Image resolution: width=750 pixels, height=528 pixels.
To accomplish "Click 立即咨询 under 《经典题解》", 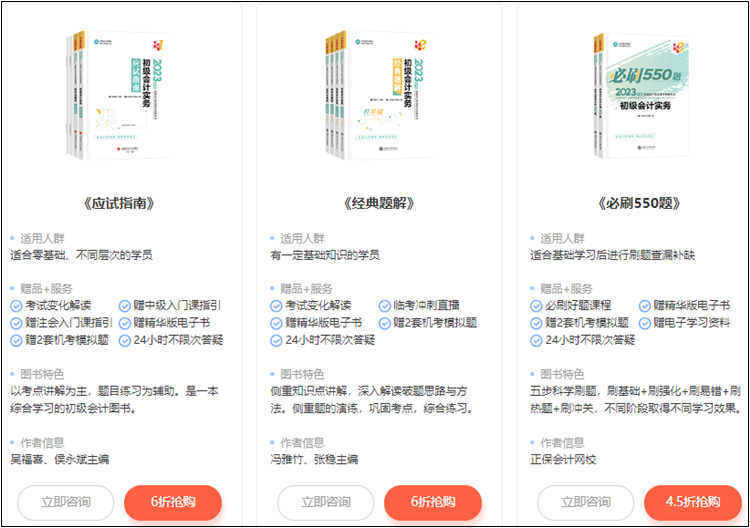I will pyautogui.click(x=326, y=502).
